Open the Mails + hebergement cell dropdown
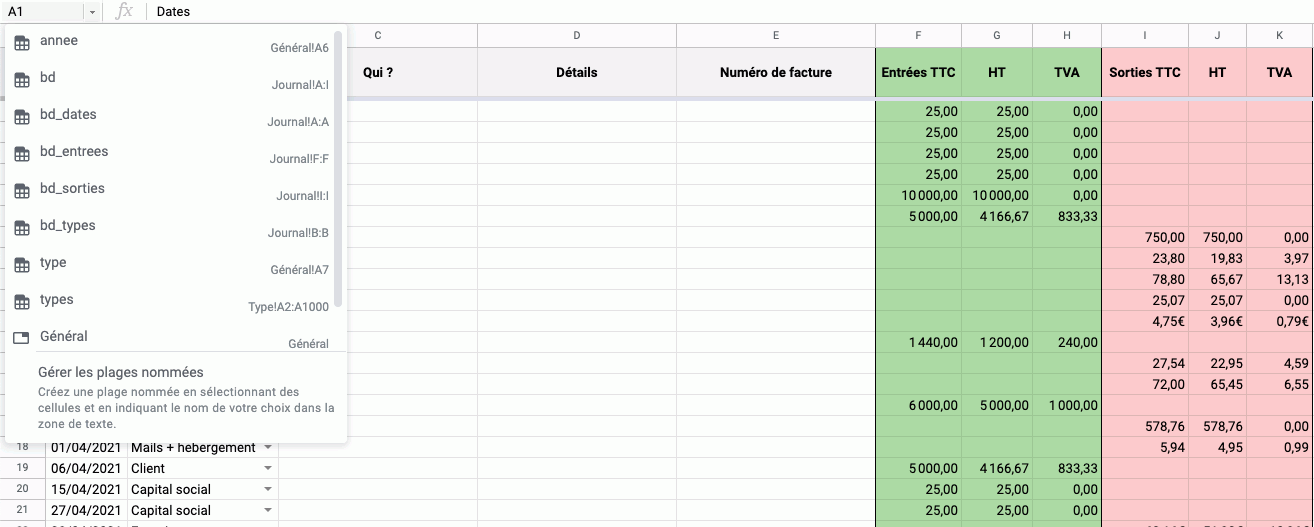 pos(268,447)
